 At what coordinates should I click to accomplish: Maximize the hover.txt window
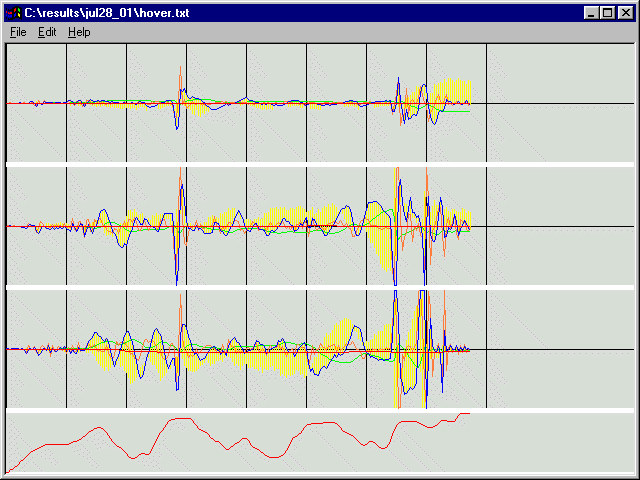coord(608,12)
